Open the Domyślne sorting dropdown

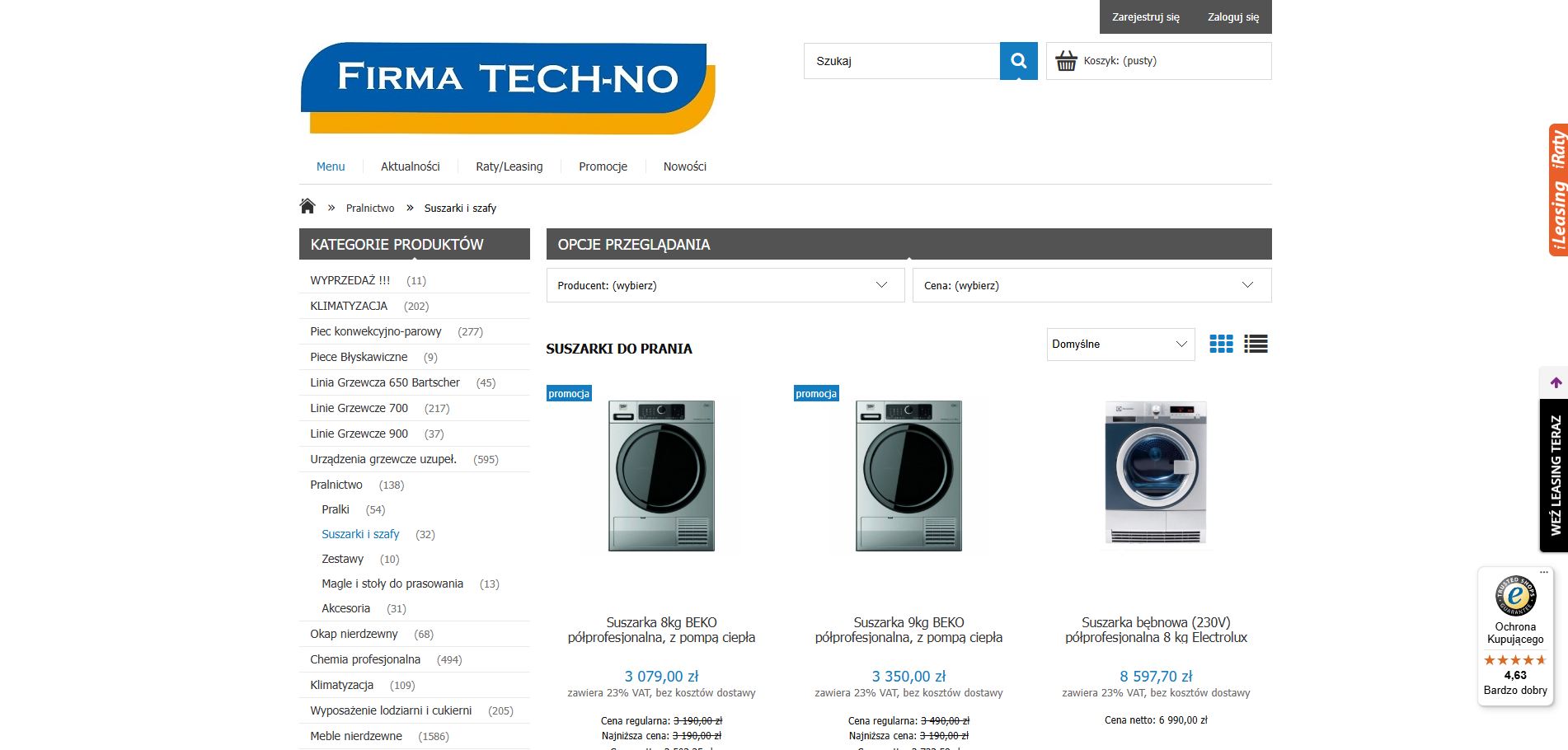1120,344
